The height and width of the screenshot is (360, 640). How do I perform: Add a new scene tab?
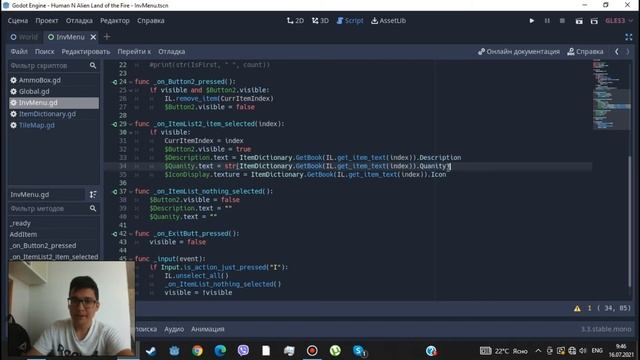[x=107, y=37]
